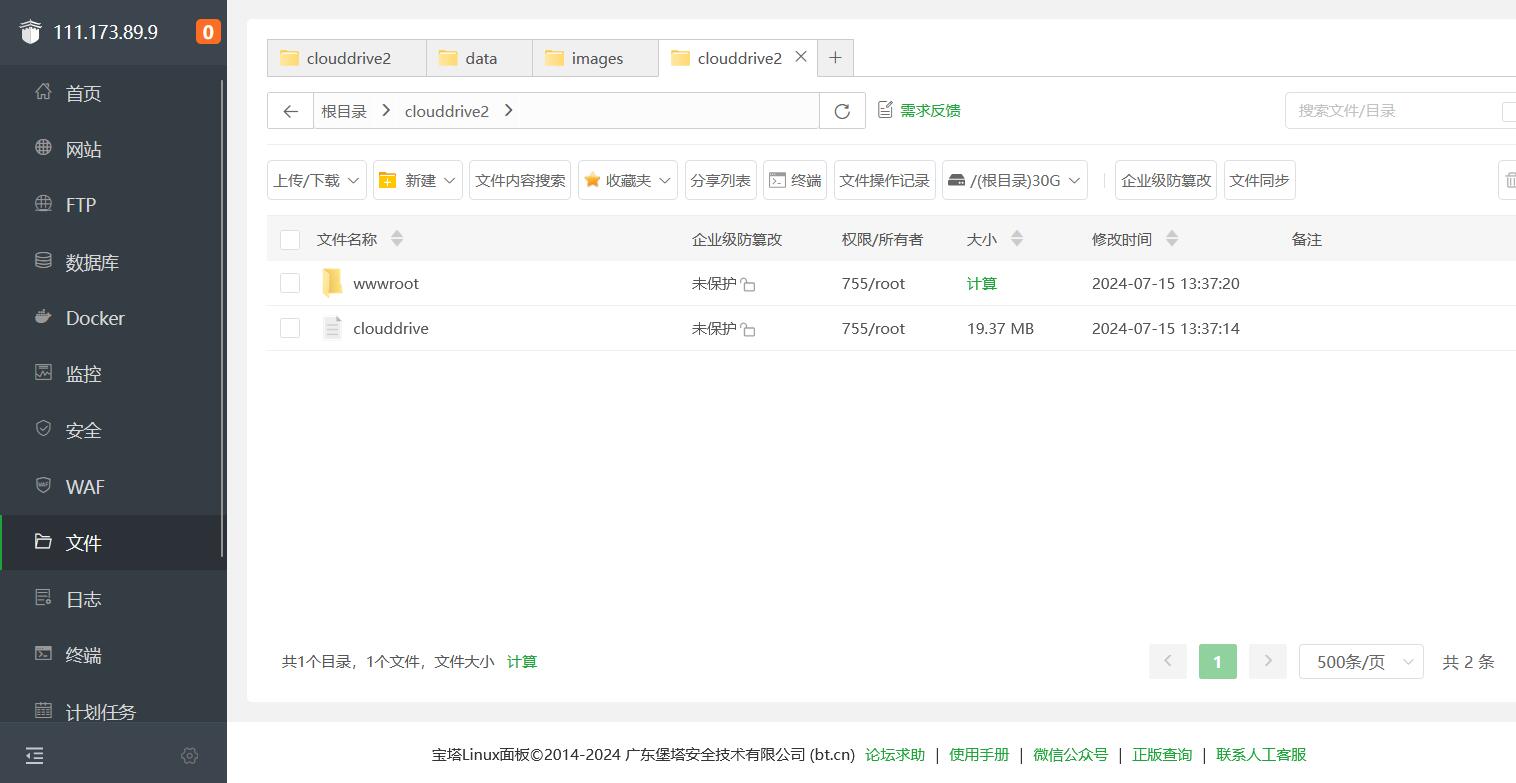Click the WAF icon in sidebar
Screen dimensions: 1516x783
[43, 485]
